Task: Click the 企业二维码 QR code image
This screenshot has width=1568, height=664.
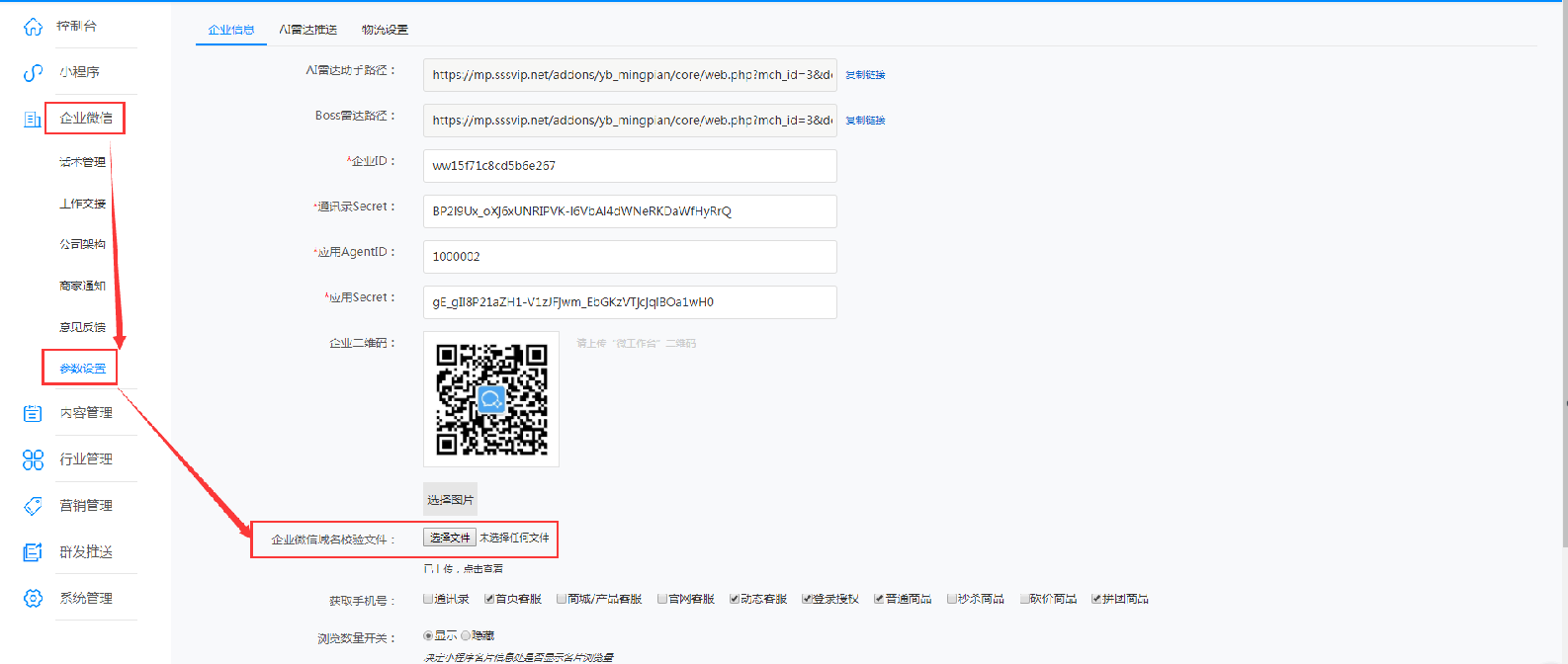Action: click(491, 399)
